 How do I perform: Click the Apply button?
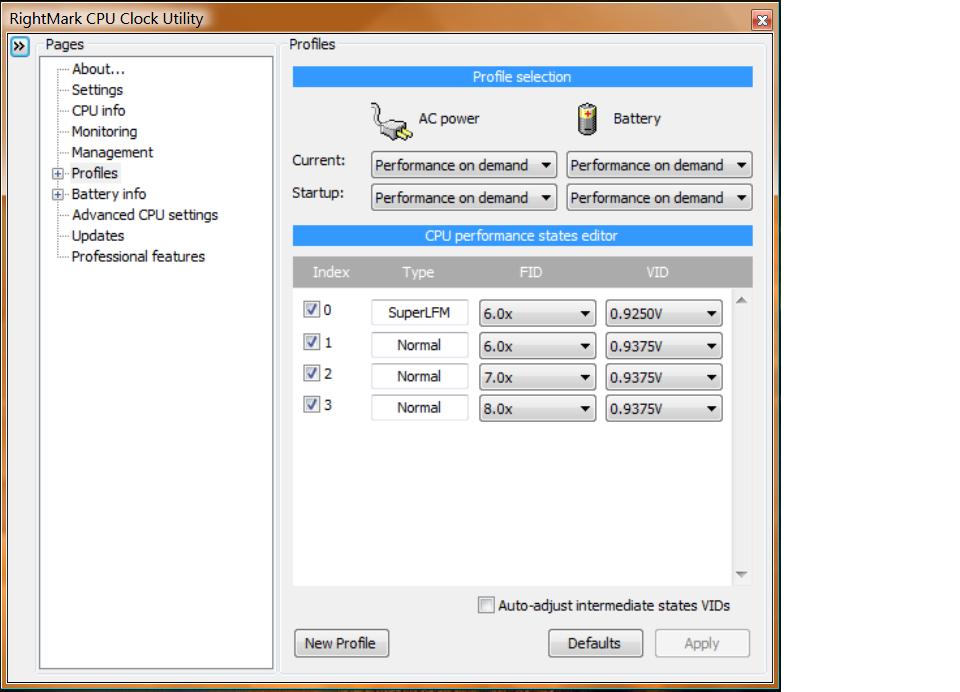(702, 643)
